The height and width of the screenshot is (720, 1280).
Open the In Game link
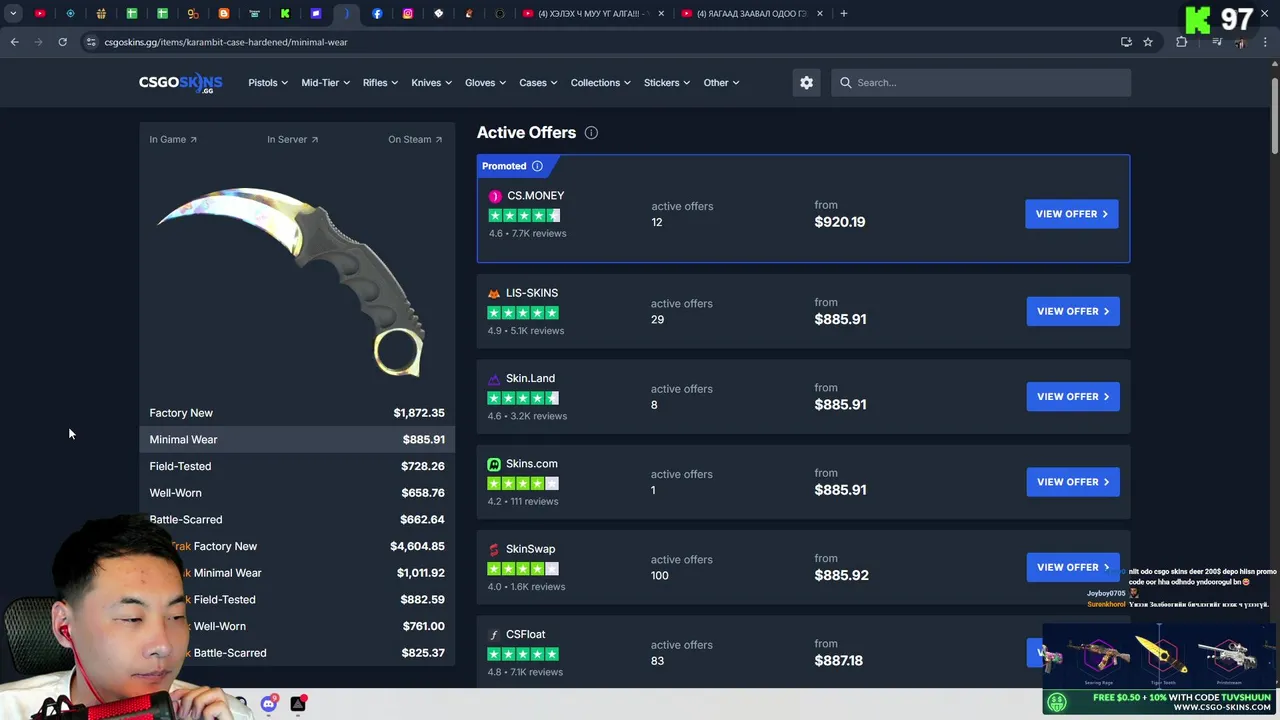click(x=173, y=140)
